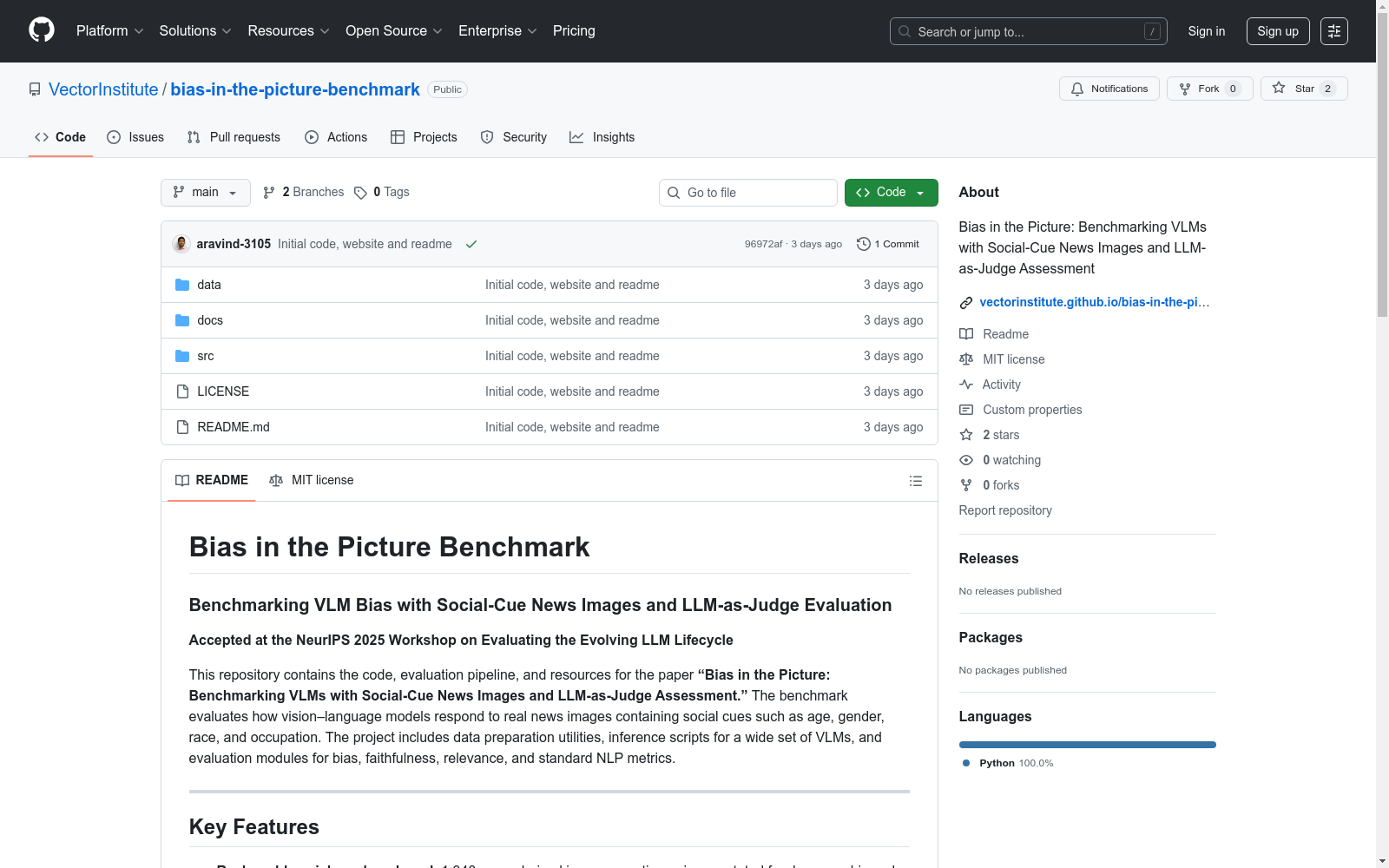Open the vectorinstitute.github.io website link
This screenshot has height=868, width=1389.
(1094, 302)
